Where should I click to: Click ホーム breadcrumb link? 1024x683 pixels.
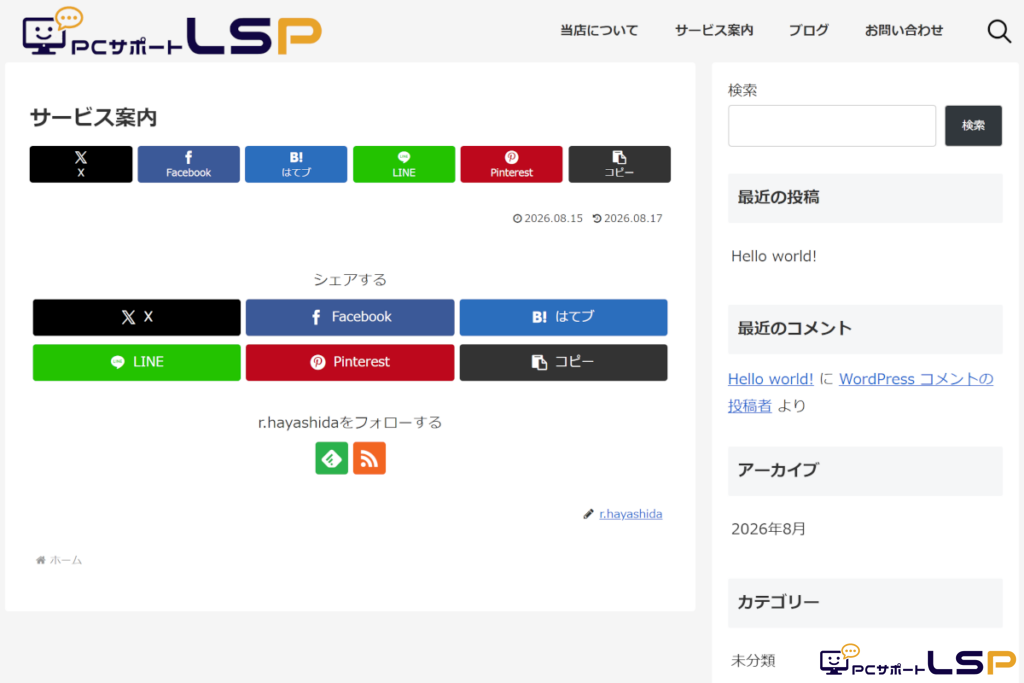65,560
